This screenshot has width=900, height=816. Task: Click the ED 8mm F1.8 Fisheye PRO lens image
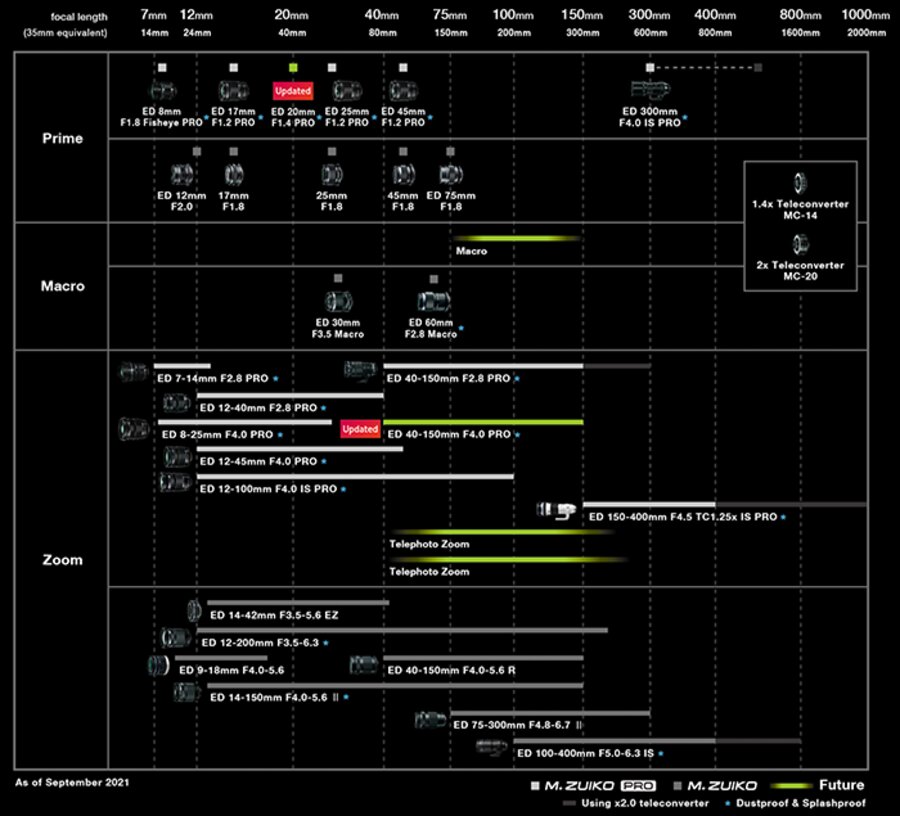click(x=163, y=90)
